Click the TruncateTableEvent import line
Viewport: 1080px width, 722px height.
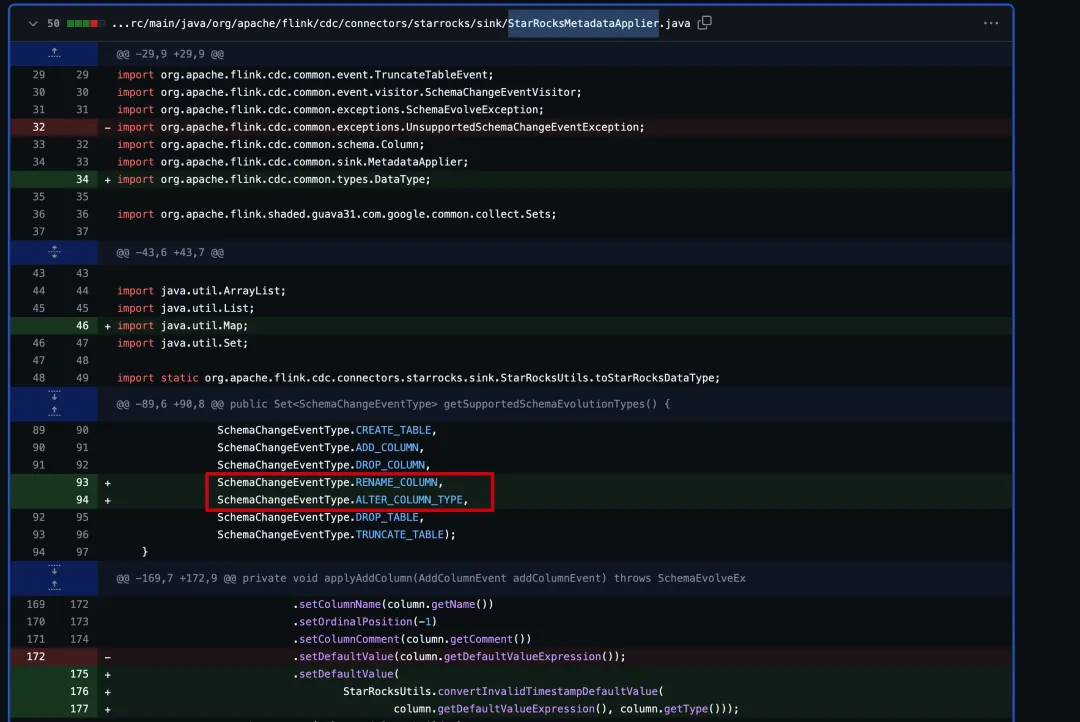pos(305,74)
